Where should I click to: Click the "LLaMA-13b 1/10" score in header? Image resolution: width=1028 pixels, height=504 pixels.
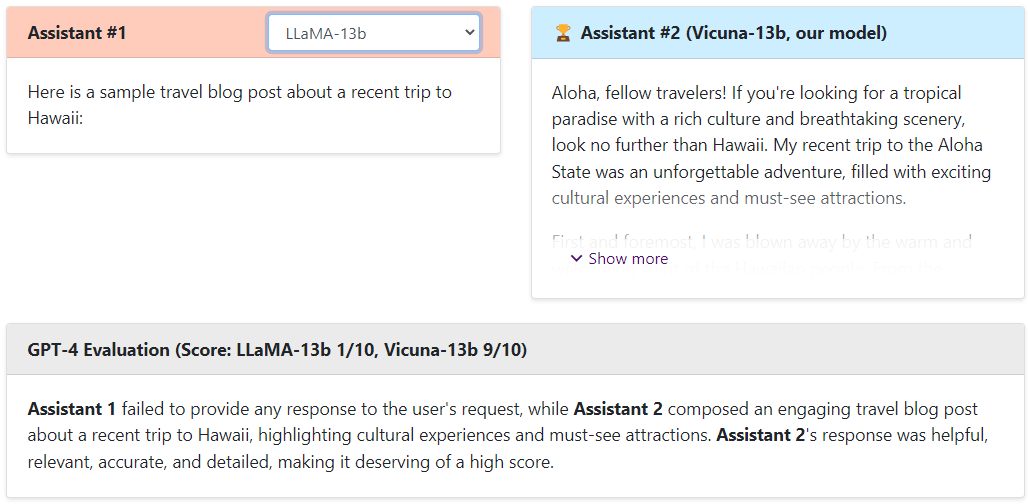pyautogui.click(x=304, y=350)
